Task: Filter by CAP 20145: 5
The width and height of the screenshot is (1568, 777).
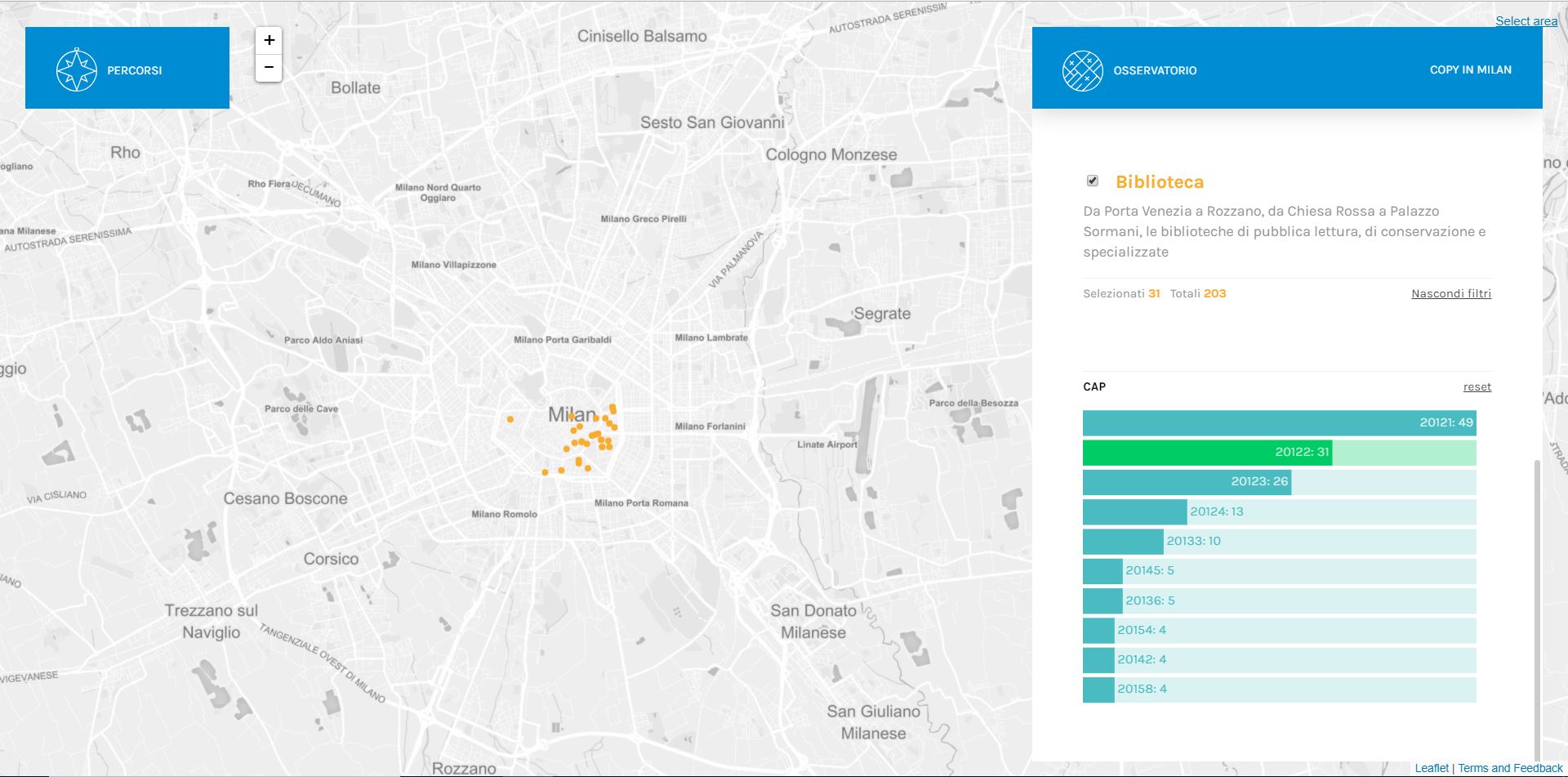Action: (1279, 570)
